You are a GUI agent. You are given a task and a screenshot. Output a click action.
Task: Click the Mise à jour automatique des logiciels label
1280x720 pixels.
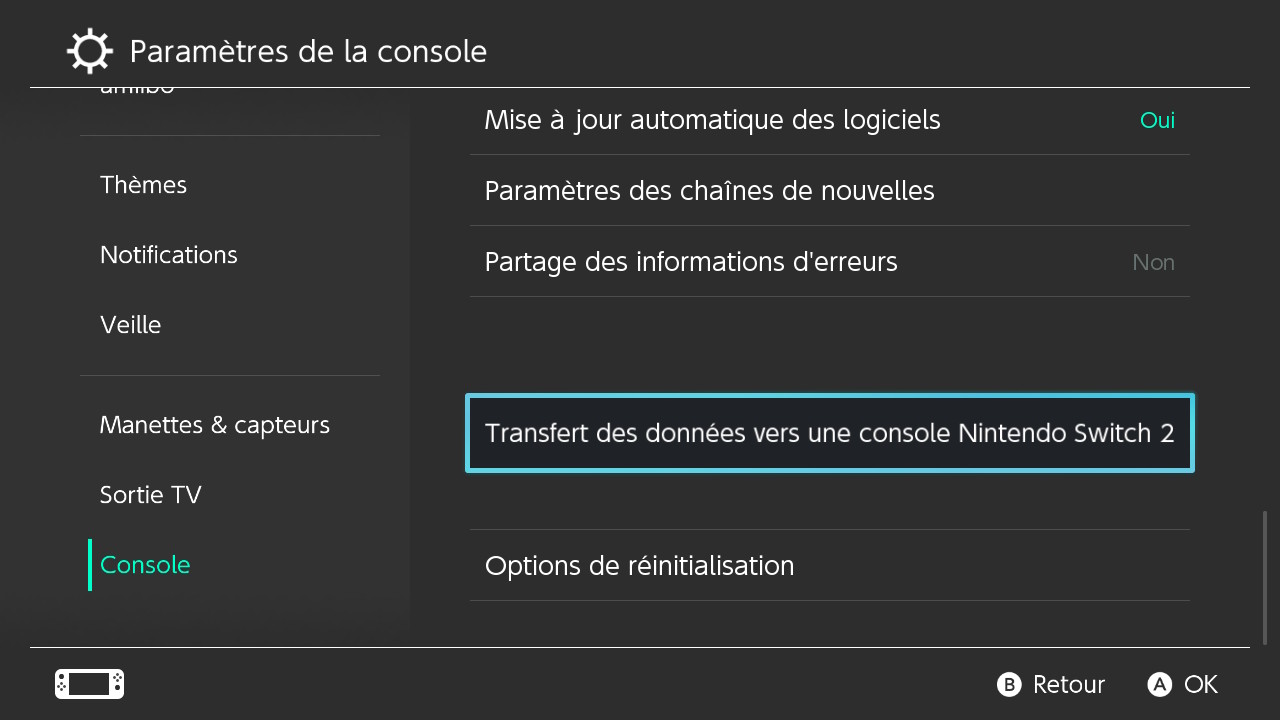712,120
